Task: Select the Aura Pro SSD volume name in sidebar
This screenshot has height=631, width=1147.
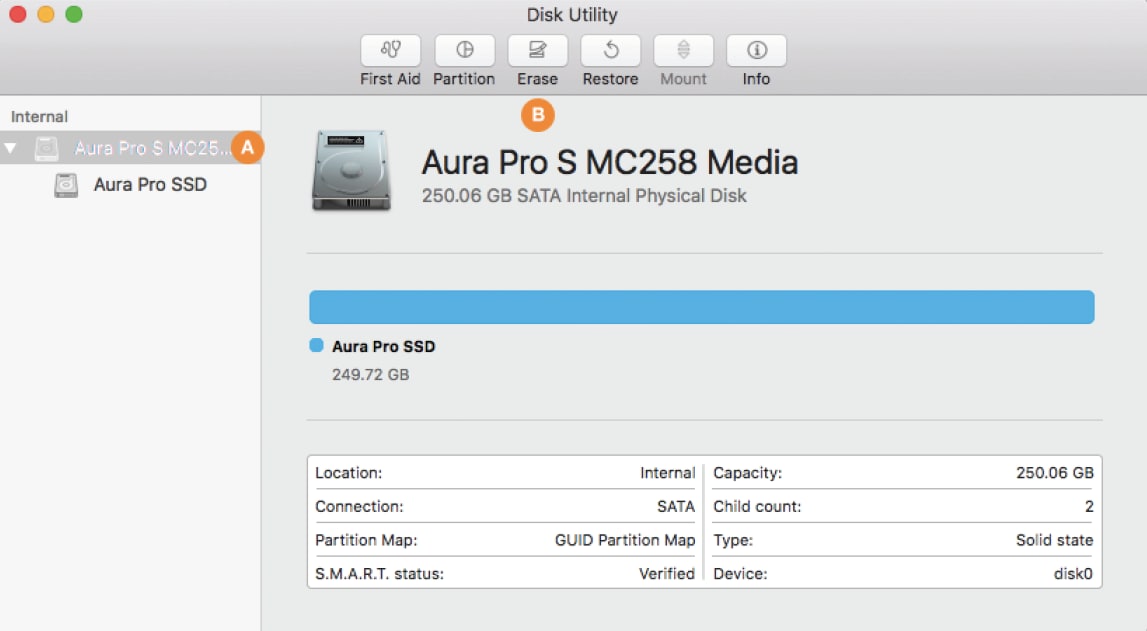Action: pyautogui.click(x=150, y=185)
